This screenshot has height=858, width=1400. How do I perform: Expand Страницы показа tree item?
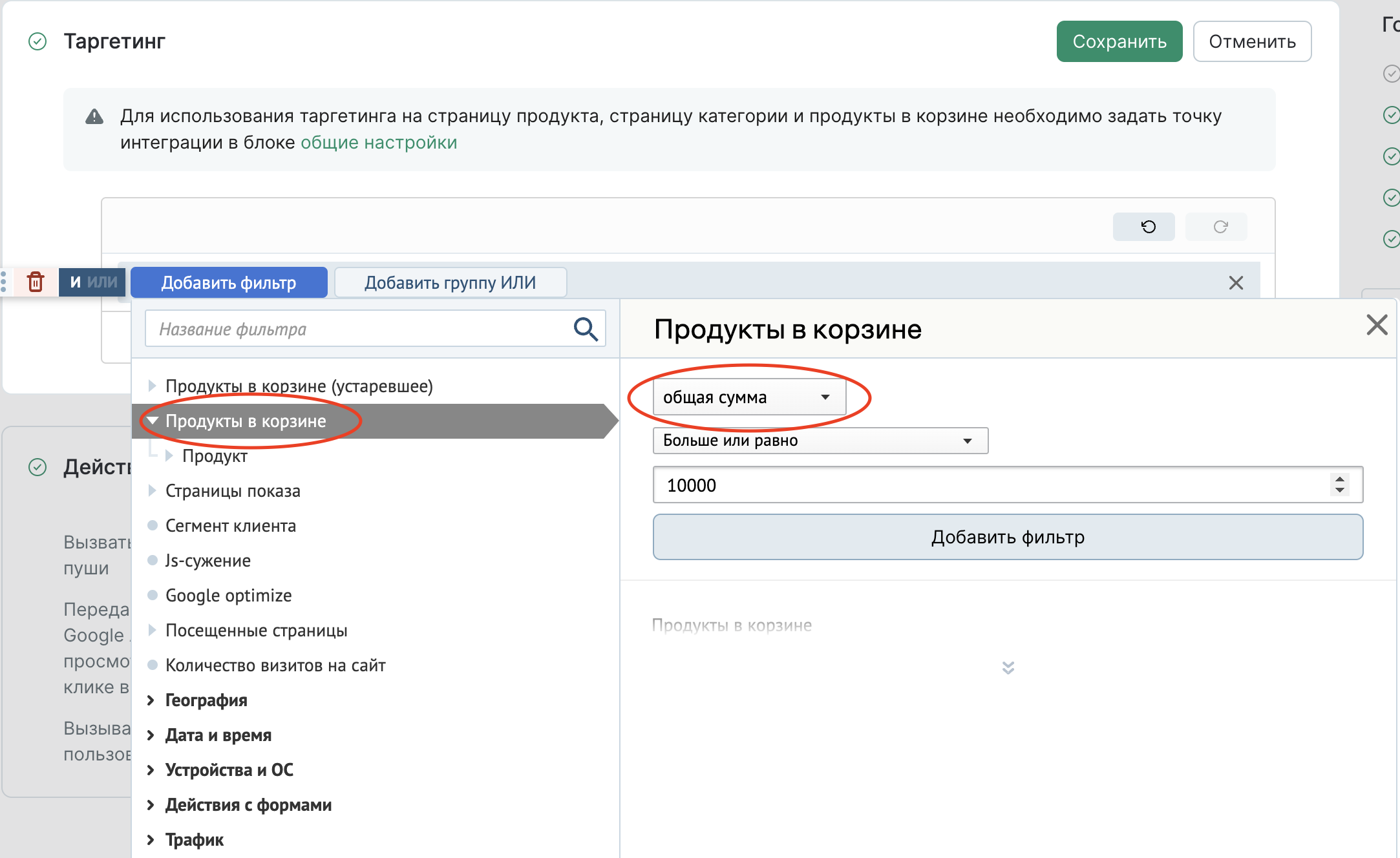tap(152, 490)
